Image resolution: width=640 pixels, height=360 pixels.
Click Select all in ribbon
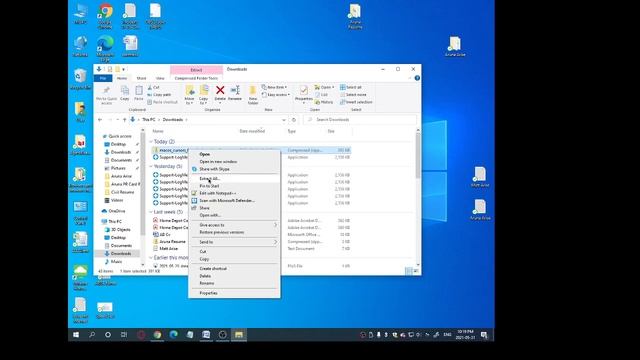pos(351,87)
